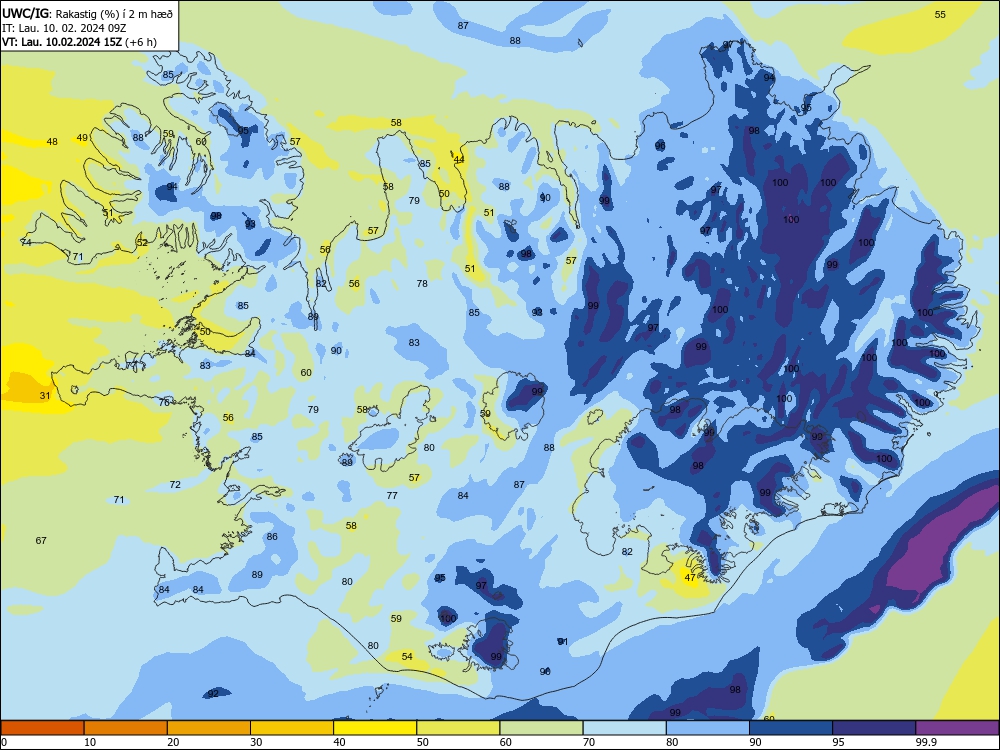Screen dimensions: 1000x750
Task: Click the dark orange 0–10 legend swatch
Action: 42,728
